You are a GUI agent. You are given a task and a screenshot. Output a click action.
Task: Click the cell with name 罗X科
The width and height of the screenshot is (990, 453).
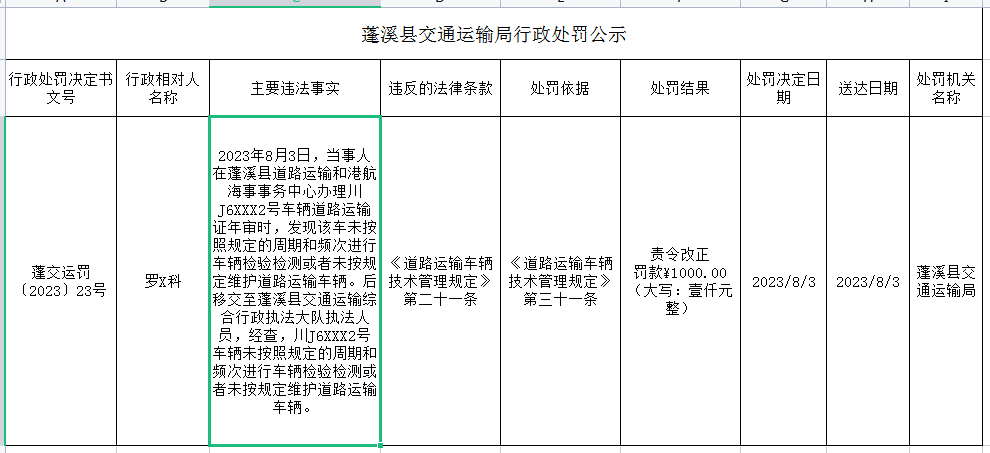coord(163,281)
